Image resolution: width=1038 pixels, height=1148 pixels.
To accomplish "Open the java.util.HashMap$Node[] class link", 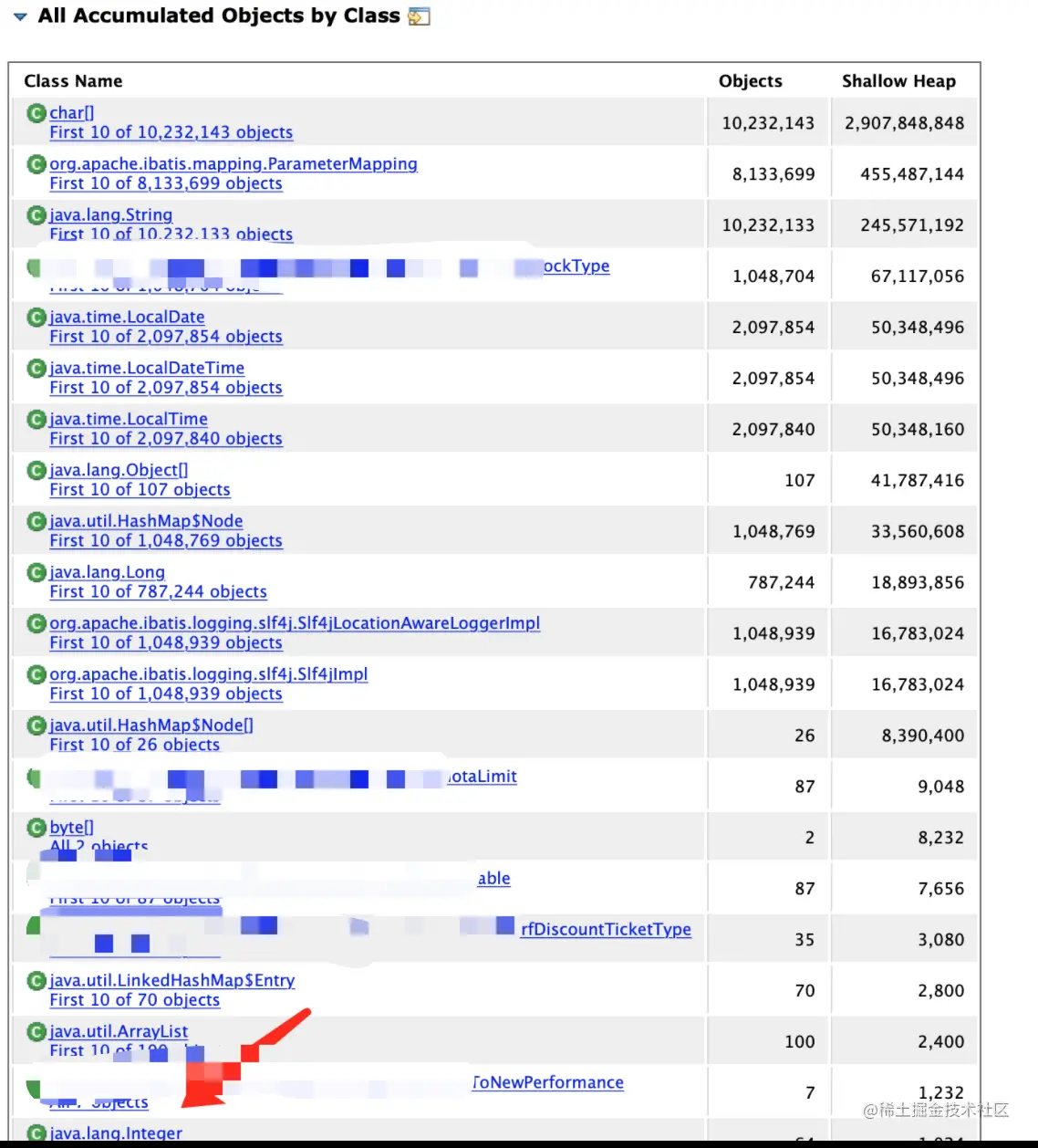I will point(151,726).
